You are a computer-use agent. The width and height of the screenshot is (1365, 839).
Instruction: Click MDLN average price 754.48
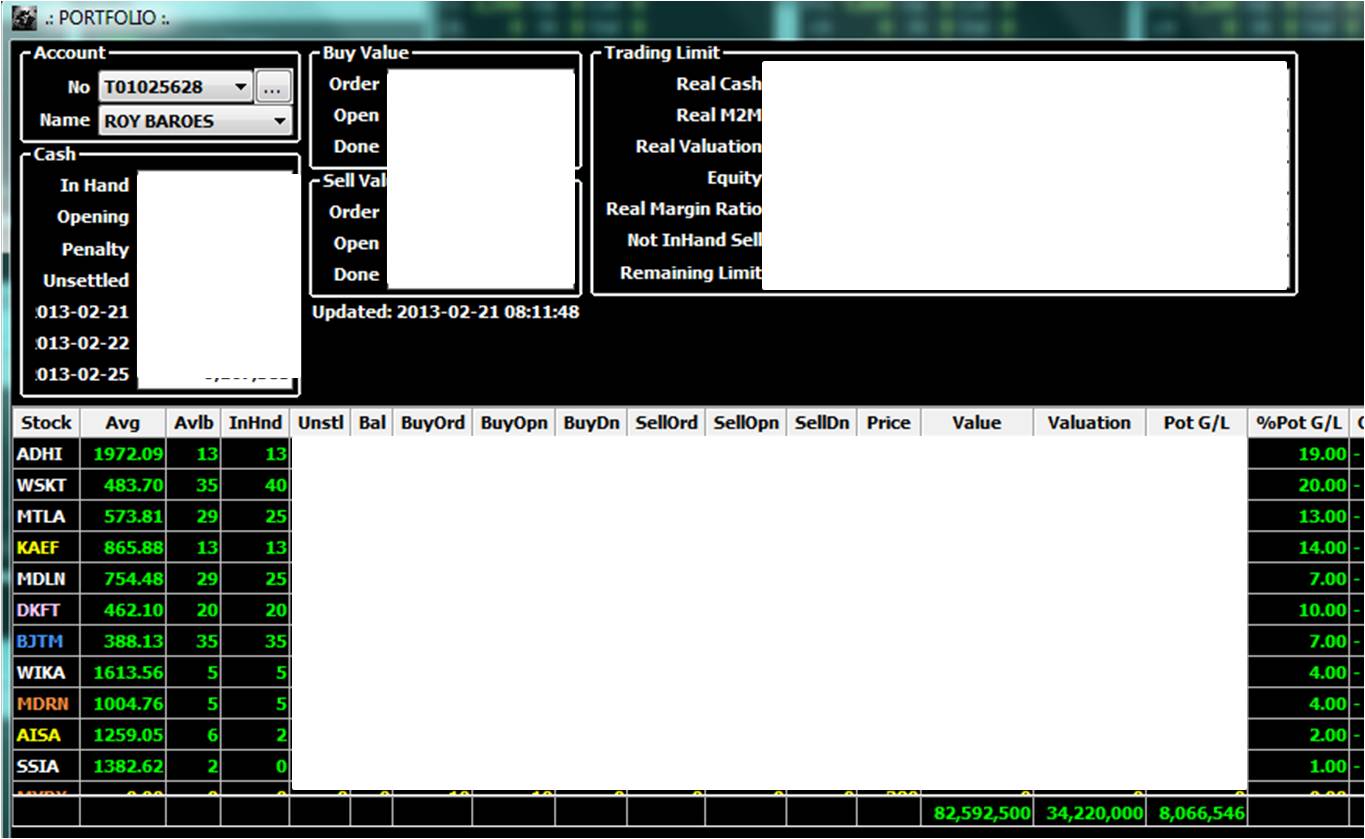click(123, 579)
